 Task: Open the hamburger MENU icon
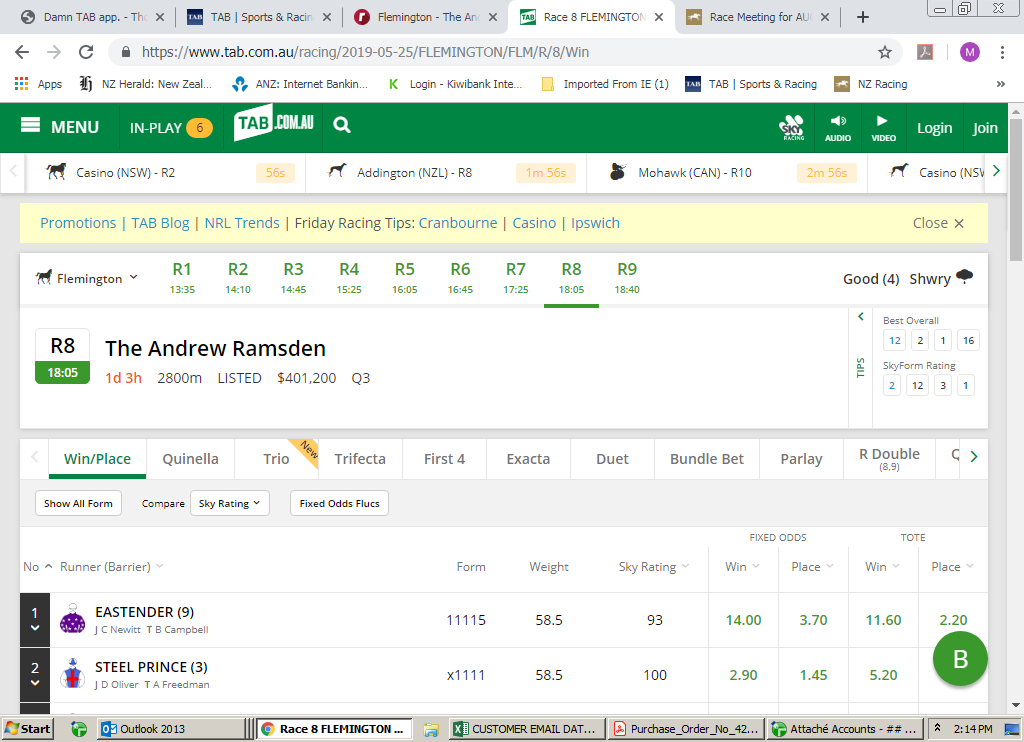click(x=30, y=125)
